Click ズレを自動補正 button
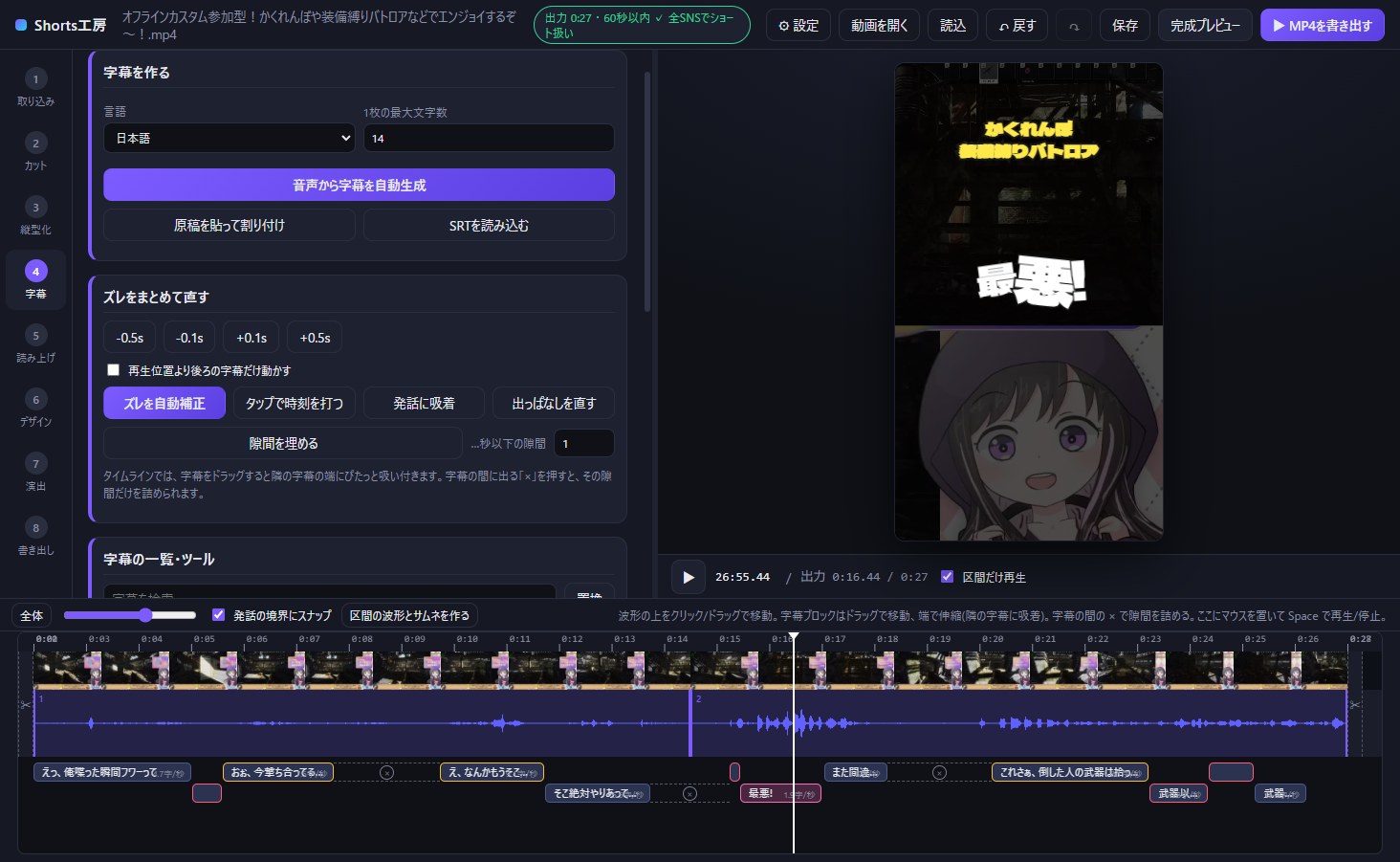 tap(164, 403)
